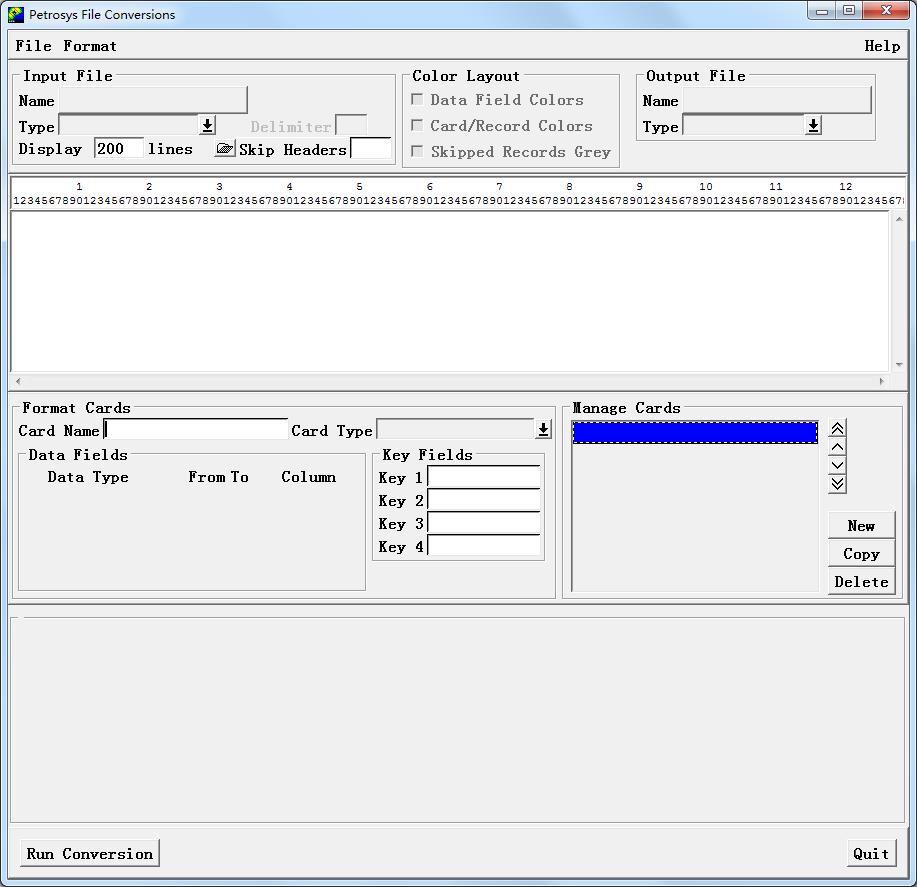This screenshot has height=887, width=917.
Task: Click the Input File Name field
Action: (153, 100)
